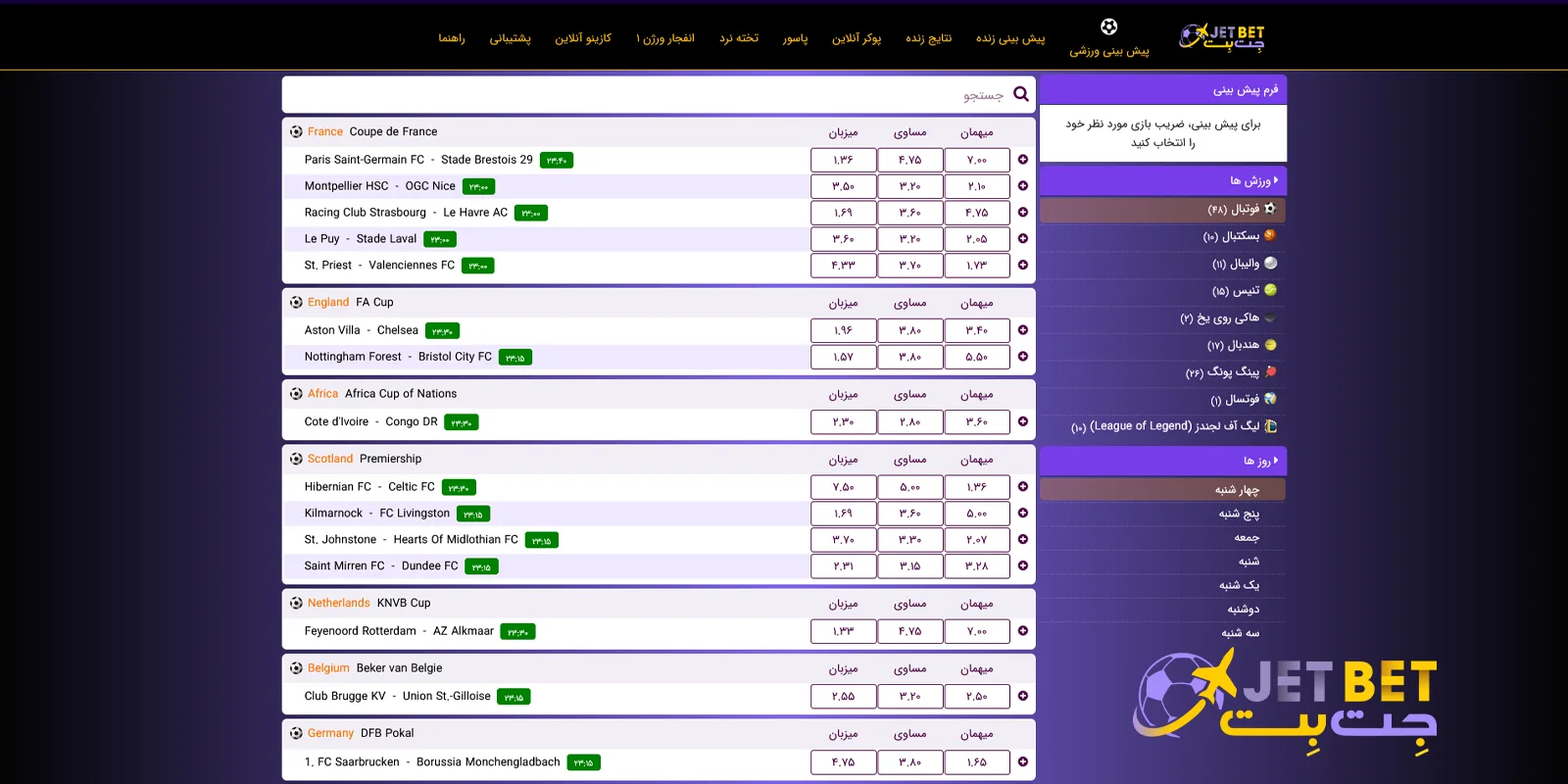Select the basketball sport icon
This screenshot has height=784, width=1568.
point(1270,235)
